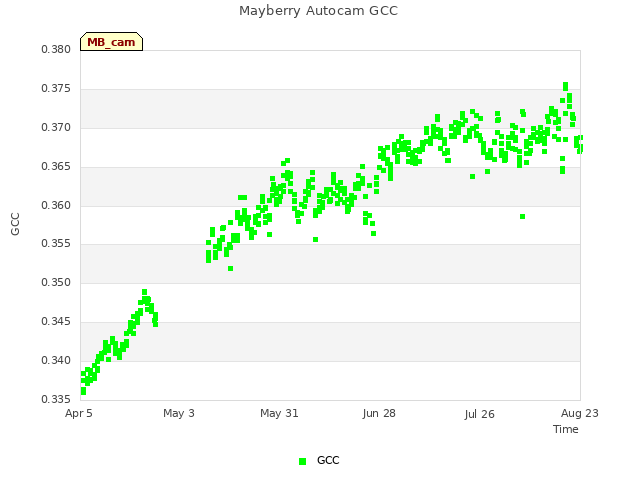Select the May 31 x-axis label
The image size is (640, 480).
point(279,413)
